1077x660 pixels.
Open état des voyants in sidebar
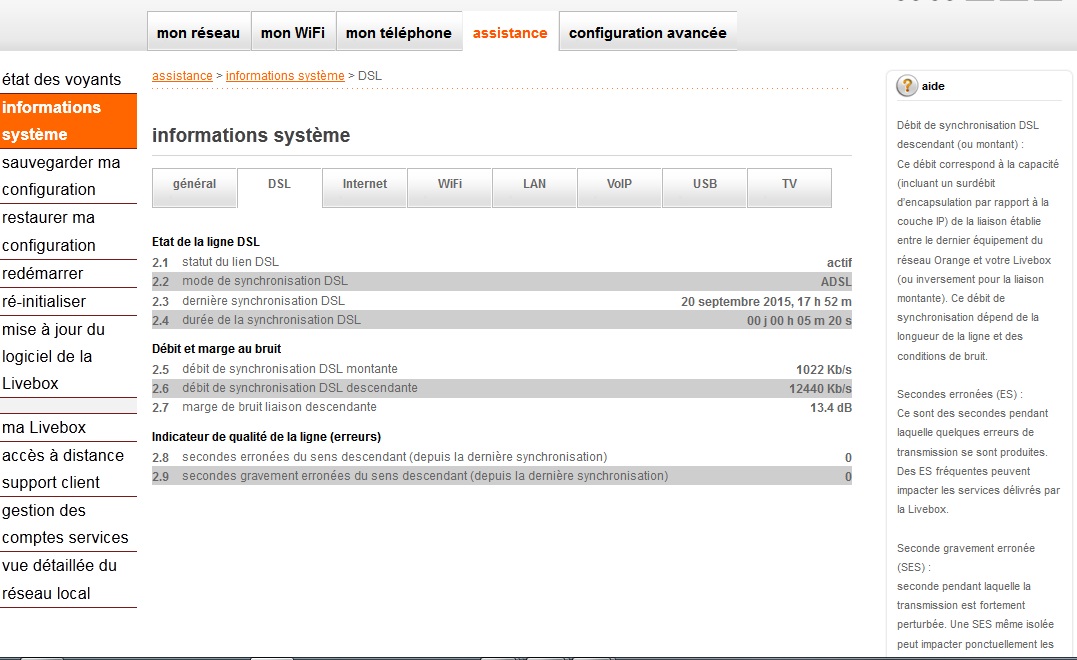pos(61,80)
